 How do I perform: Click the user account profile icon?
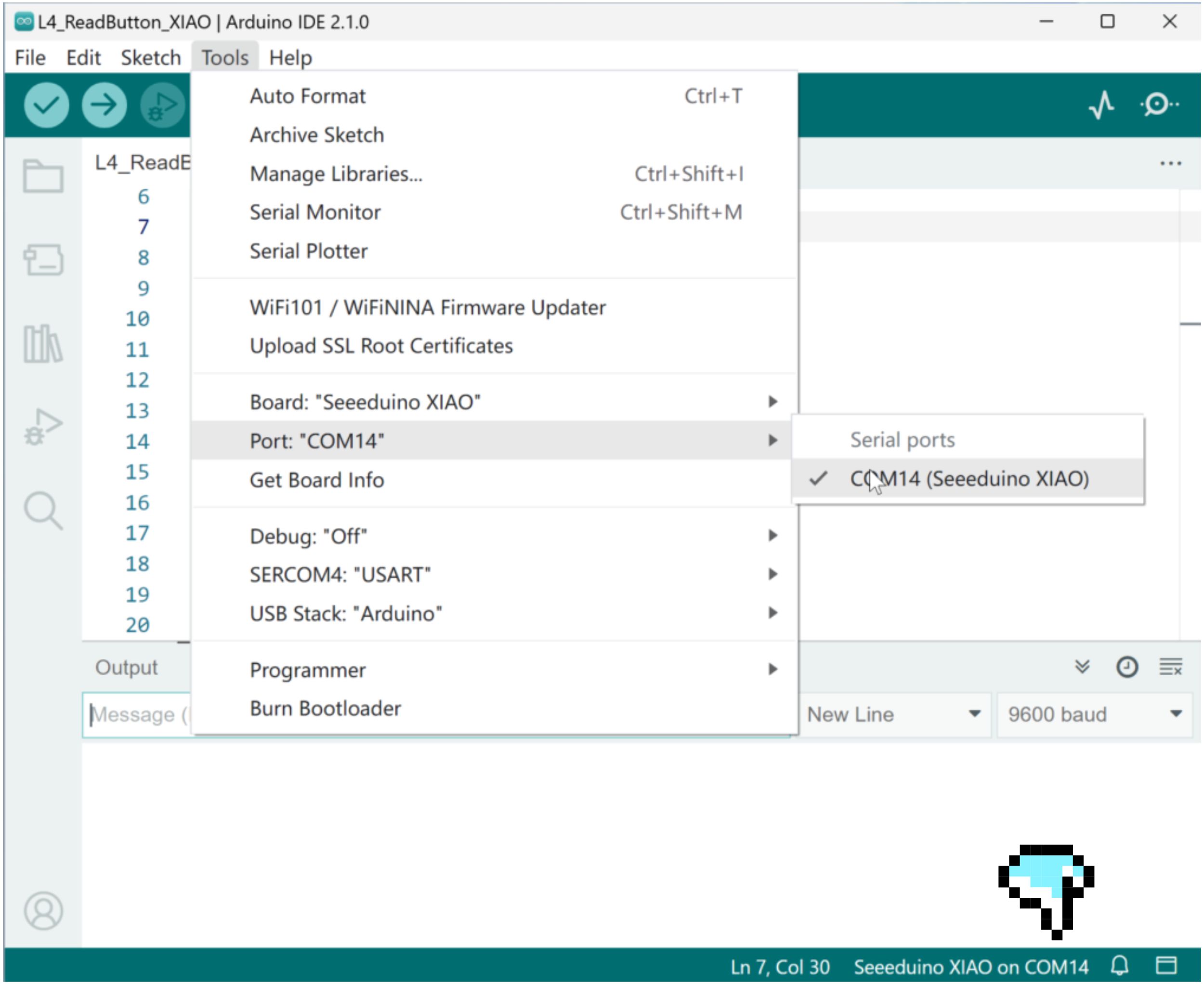[x=43, y=911]
